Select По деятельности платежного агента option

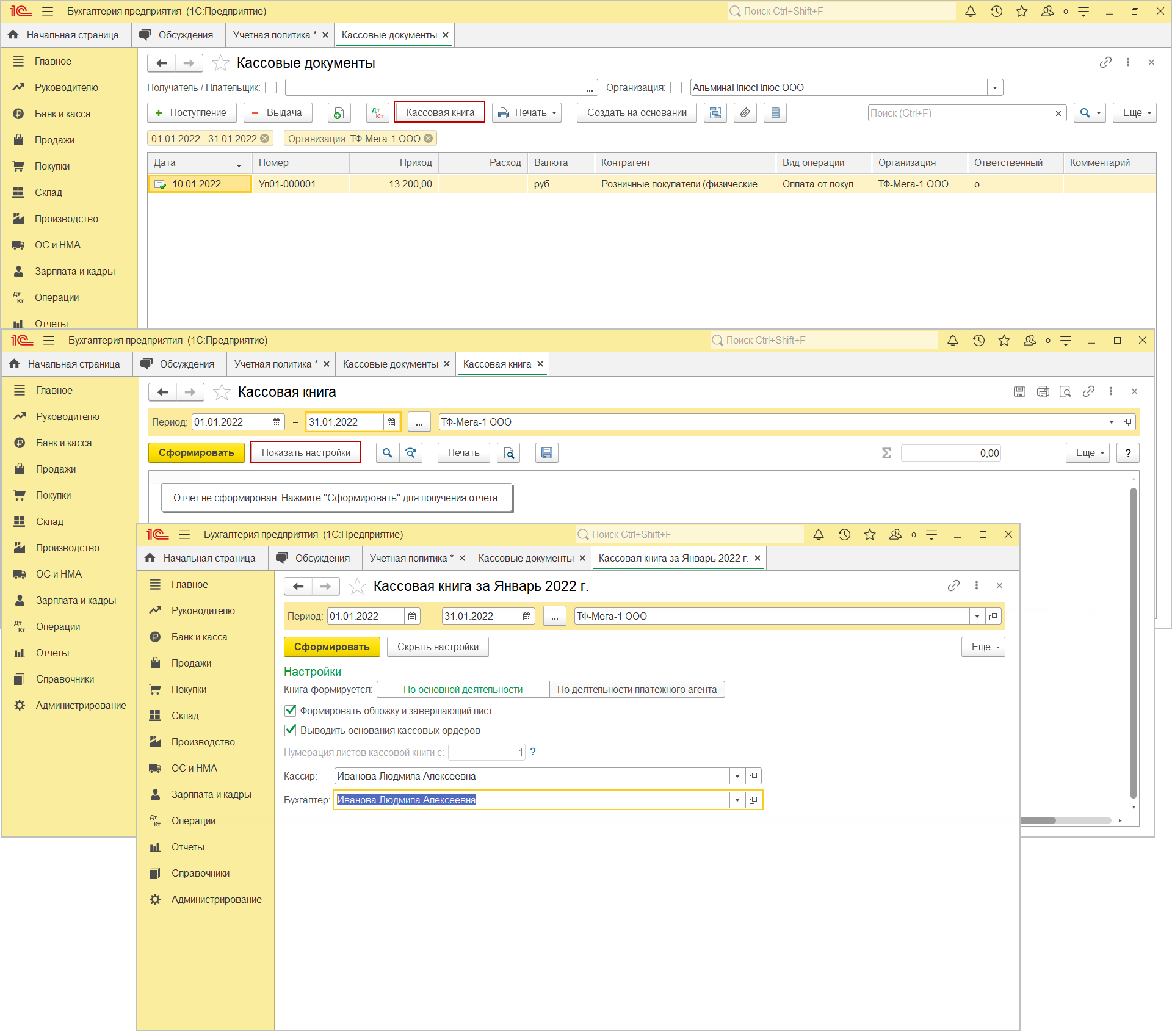click(x=637, y=690)
